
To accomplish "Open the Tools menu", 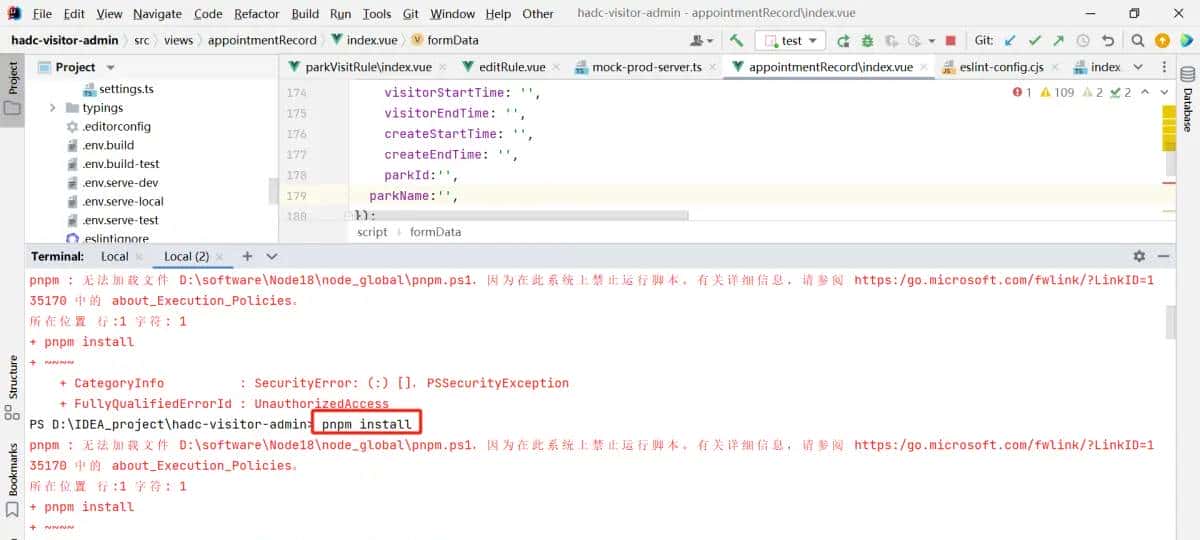I will pyautogui.click(x=377, y=14).
